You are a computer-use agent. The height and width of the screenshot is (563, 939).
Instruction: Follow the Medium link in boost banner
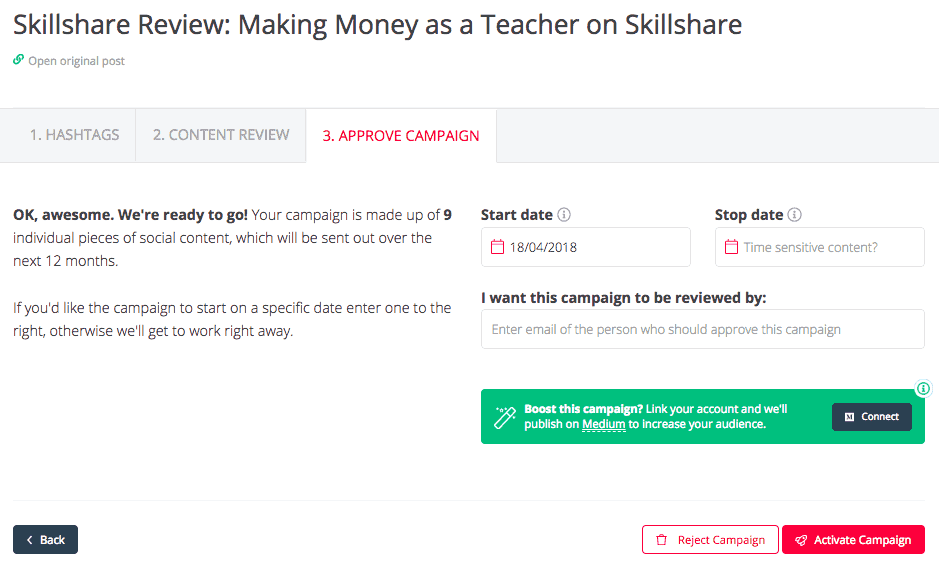tap(603, 424)
